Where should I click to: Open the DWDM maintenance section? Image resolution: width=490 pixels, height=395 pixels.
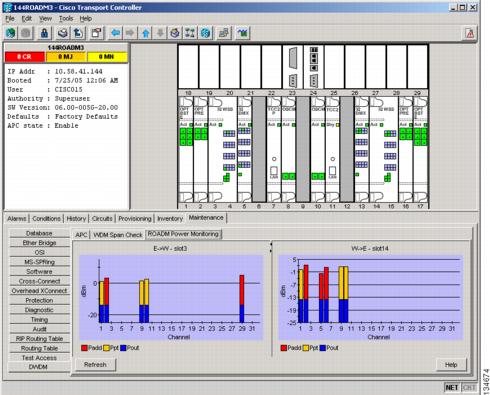(39, 367)
